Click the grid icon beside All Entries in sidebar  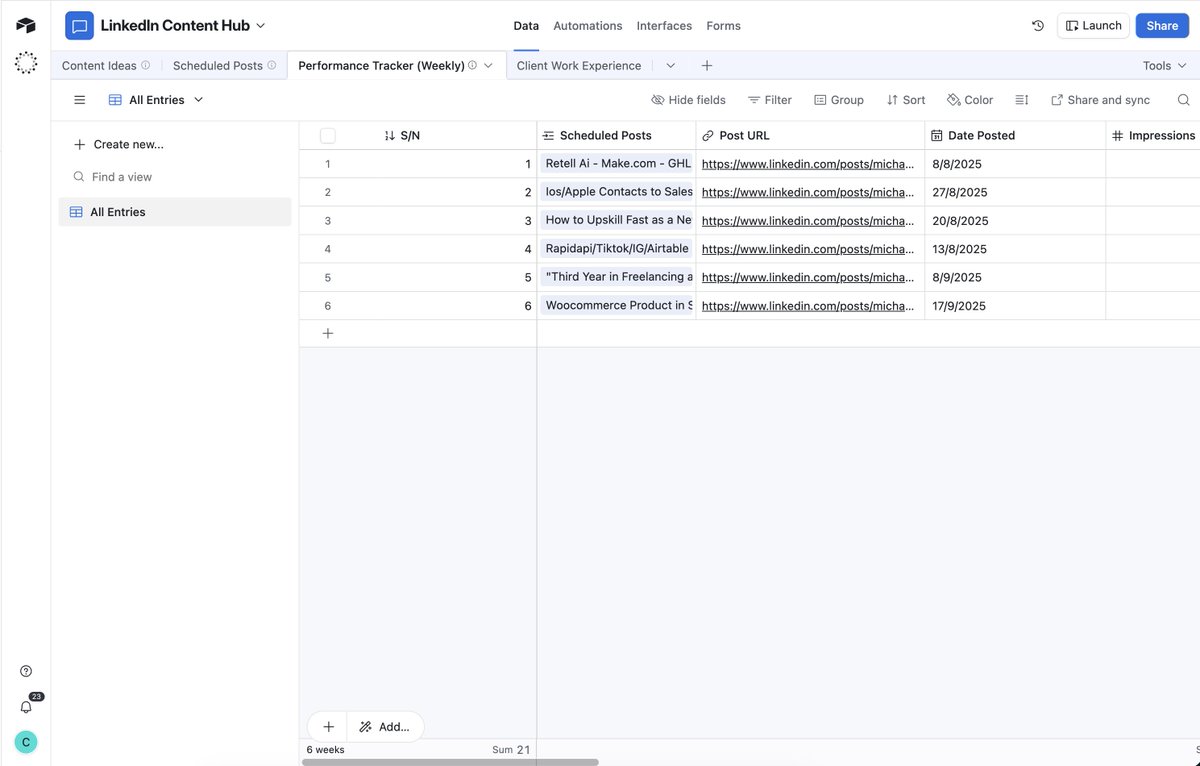76,212
